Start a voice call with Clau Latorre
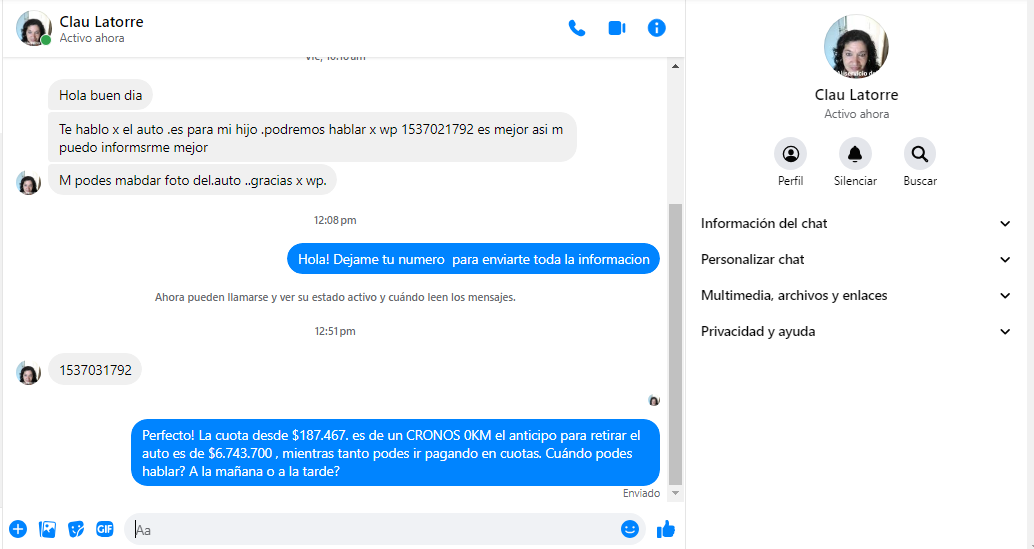 pos(577,28)
